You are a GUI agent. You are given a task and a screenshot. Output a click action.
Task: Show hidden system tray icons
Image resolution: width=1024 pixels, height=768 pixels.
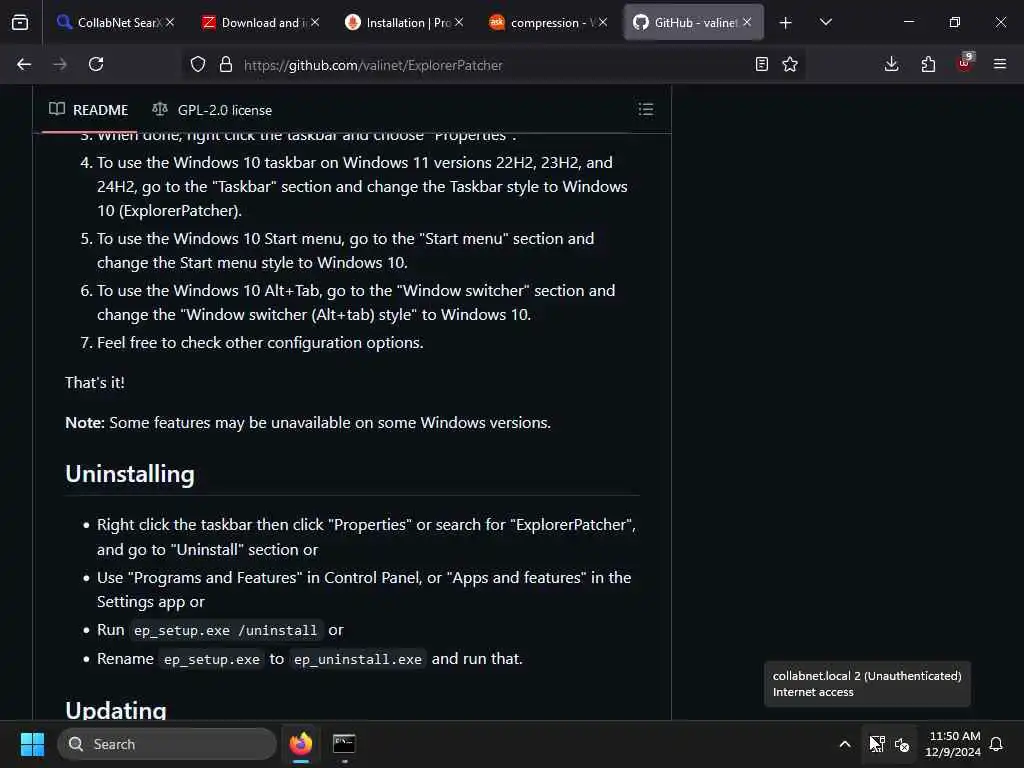[845, 744]
